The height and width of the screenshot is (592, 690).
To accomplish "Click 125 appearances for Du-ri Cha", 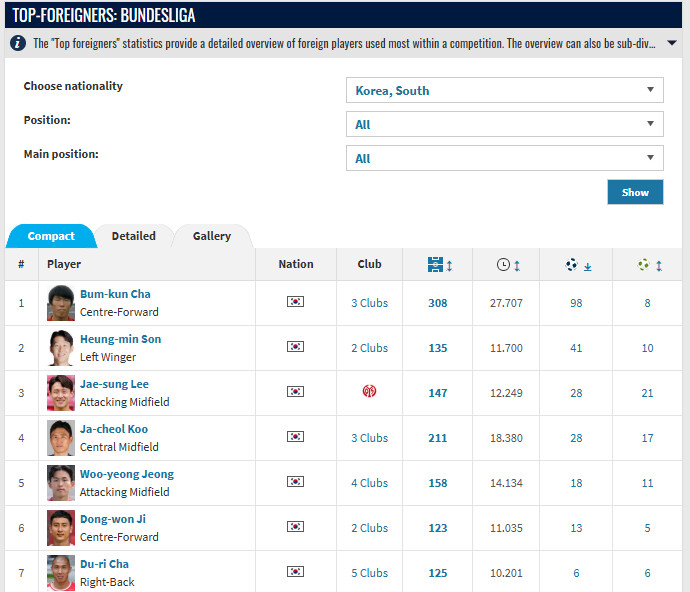I will tap(438, 573).
